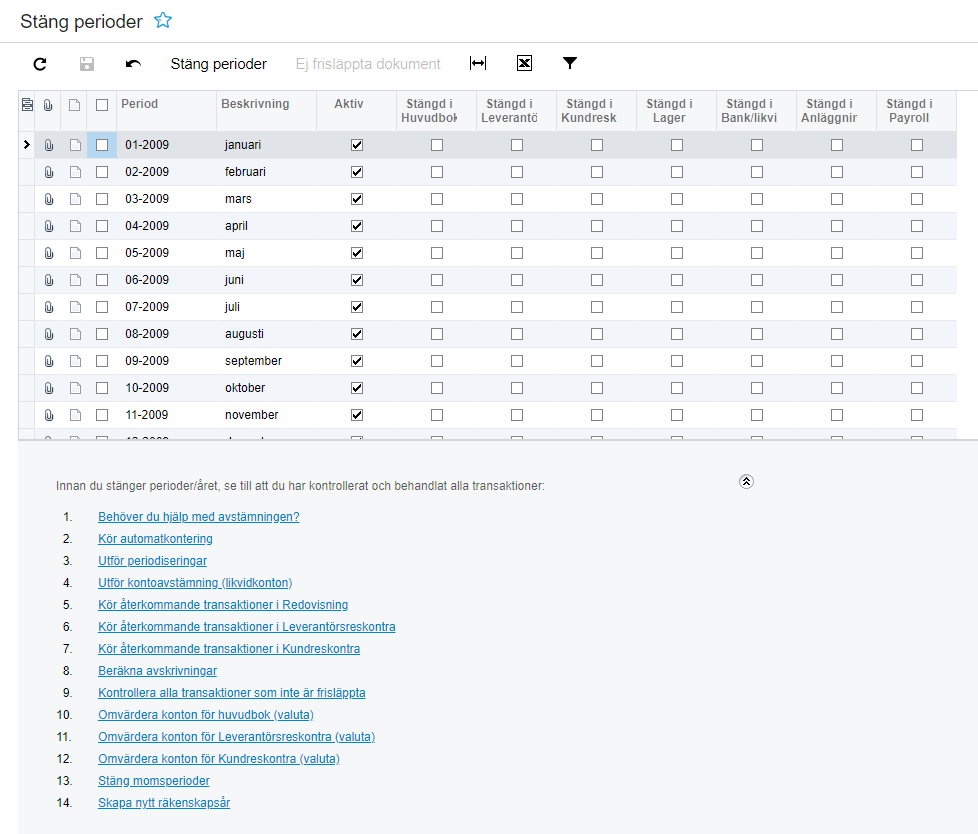Screen dimensions: 978x834
Task: Click the undo arrow icon
Action: (x=133, y=64)
